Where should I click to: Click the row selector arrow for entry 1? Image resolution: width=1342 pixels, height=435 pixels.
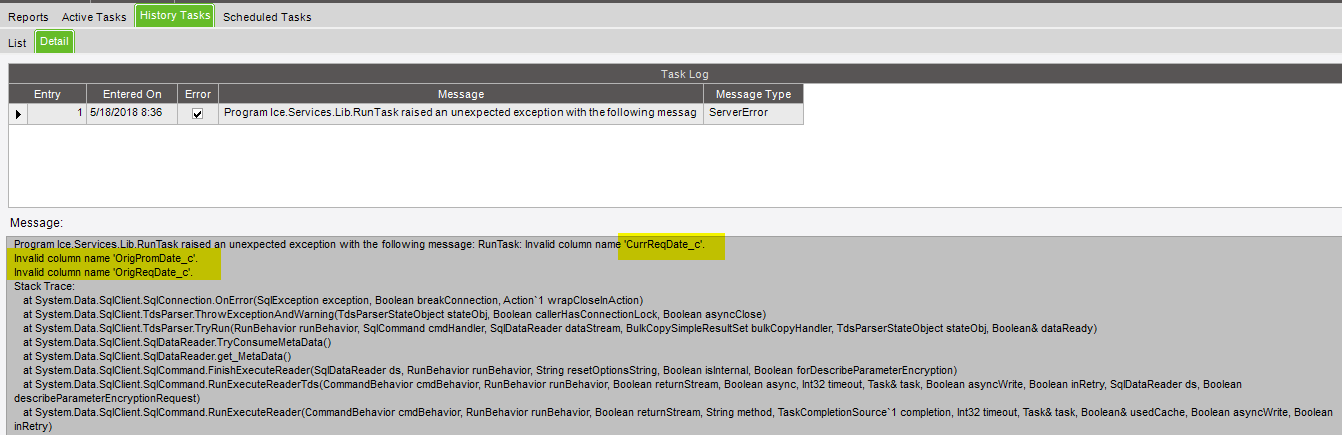click(18, 114)
